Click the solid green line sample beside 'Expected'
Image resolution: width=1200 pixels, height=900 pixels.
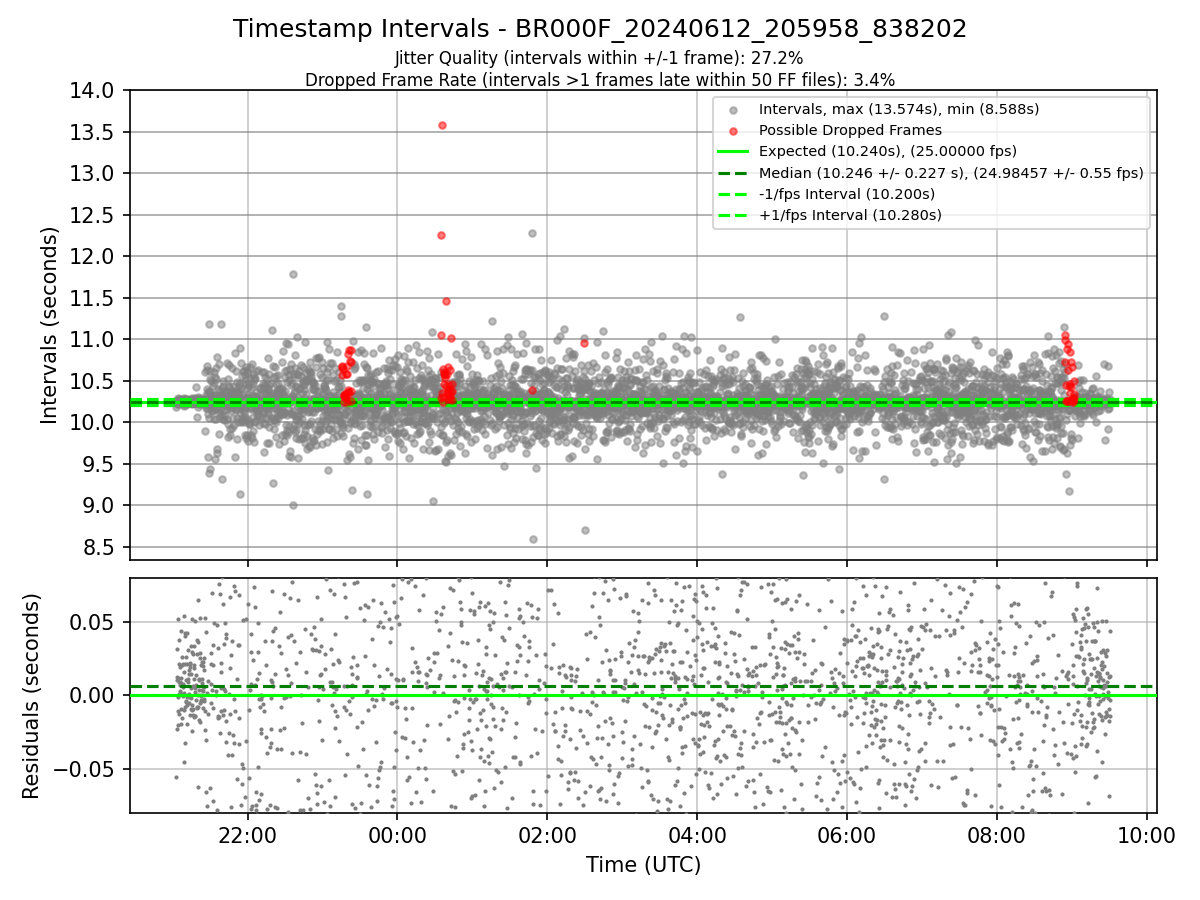pos(733,151)
